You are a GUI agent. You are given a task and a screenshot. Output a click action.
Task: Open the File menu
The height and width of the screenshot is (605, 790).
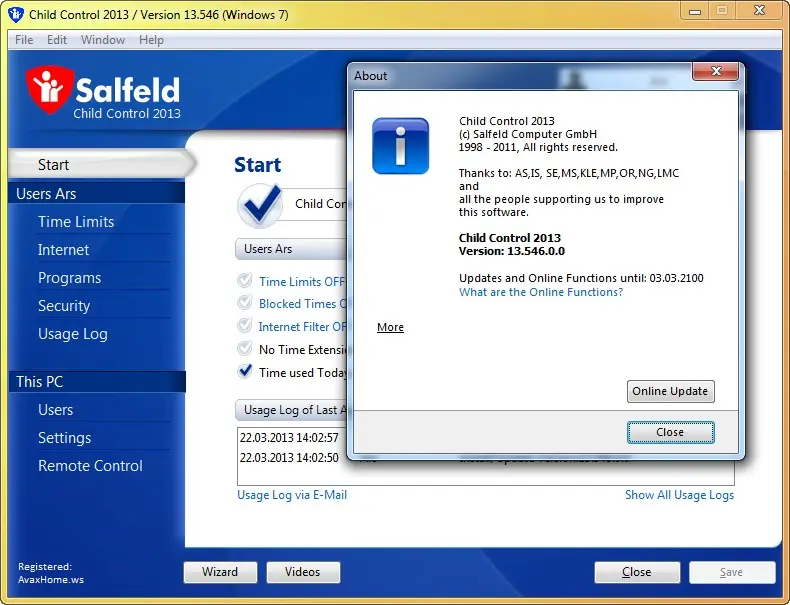pyautogui.click(x=24, y=40)
